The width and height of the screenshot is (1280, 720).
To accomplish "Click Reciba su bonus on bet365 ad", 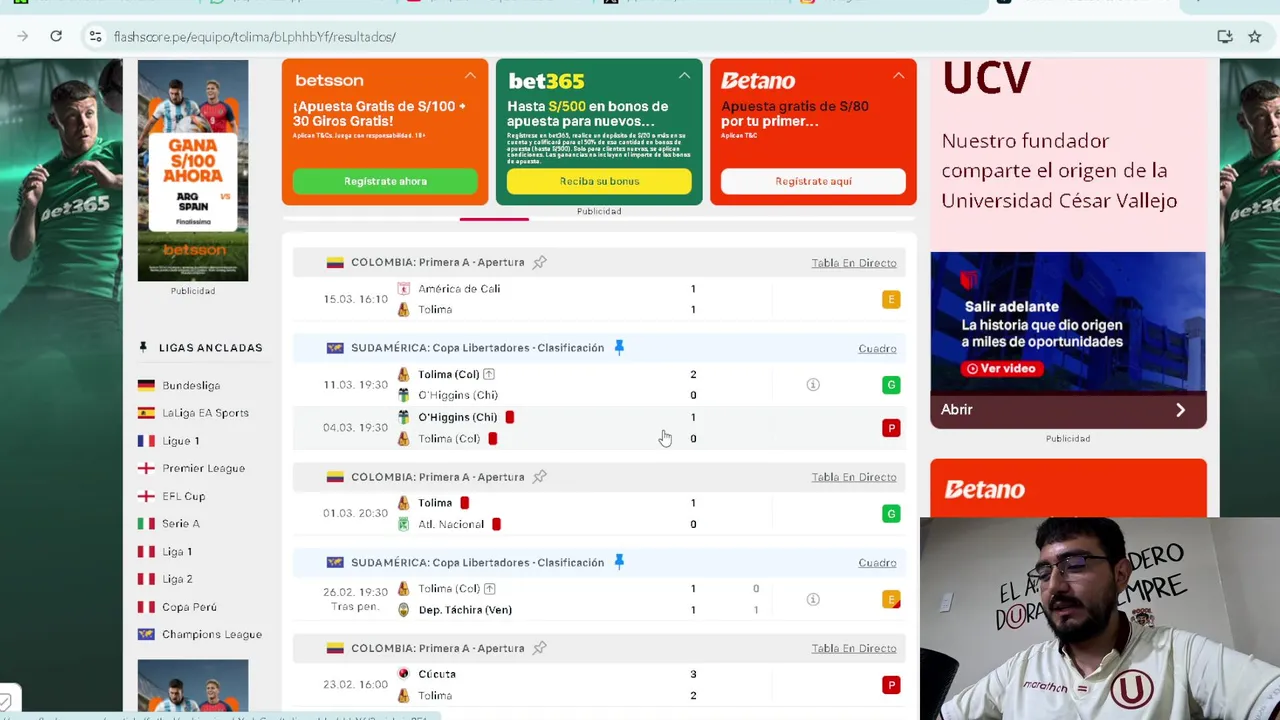I will click(599, 181).
